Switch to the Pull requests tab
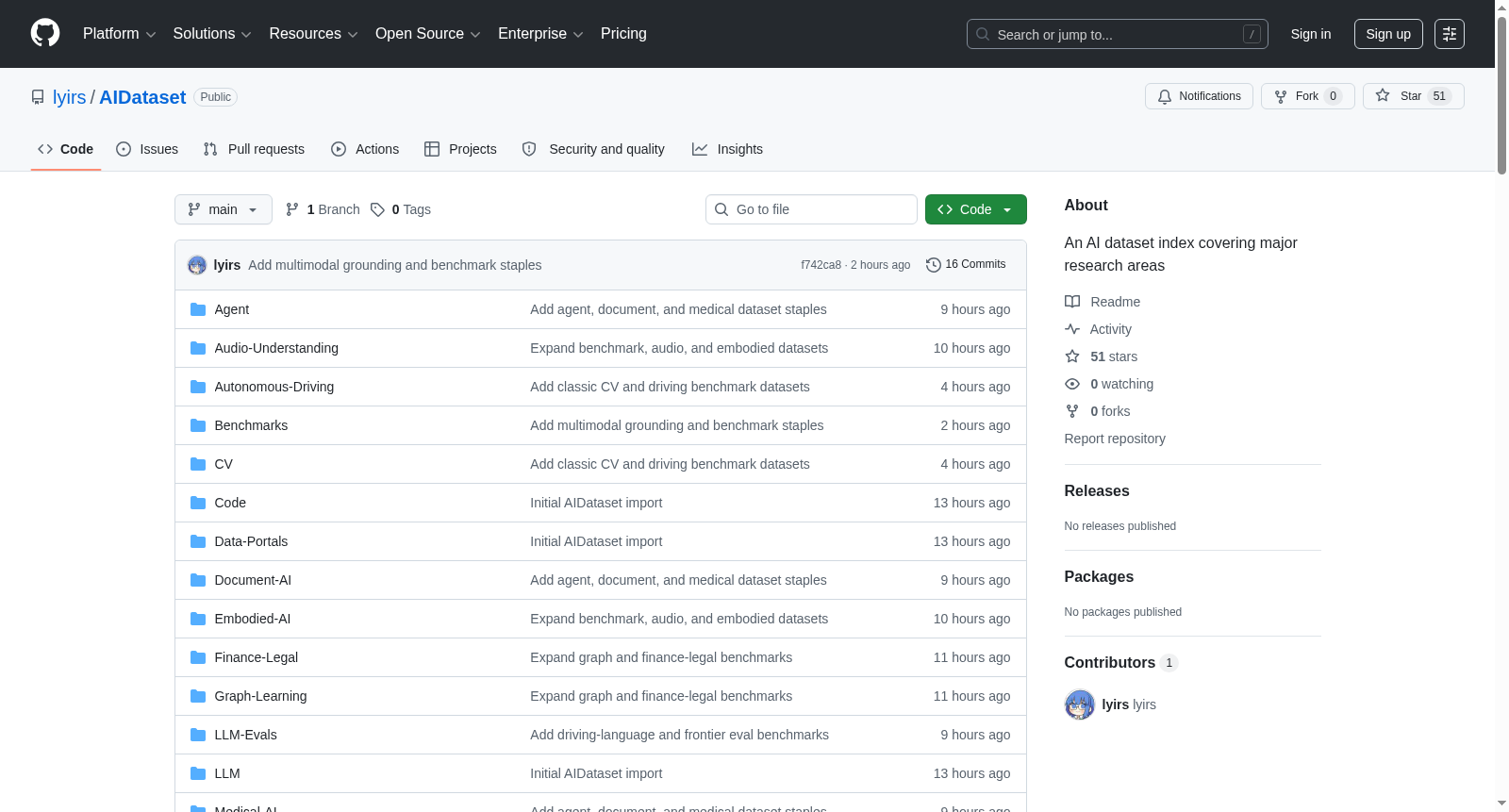 [254, 149]
